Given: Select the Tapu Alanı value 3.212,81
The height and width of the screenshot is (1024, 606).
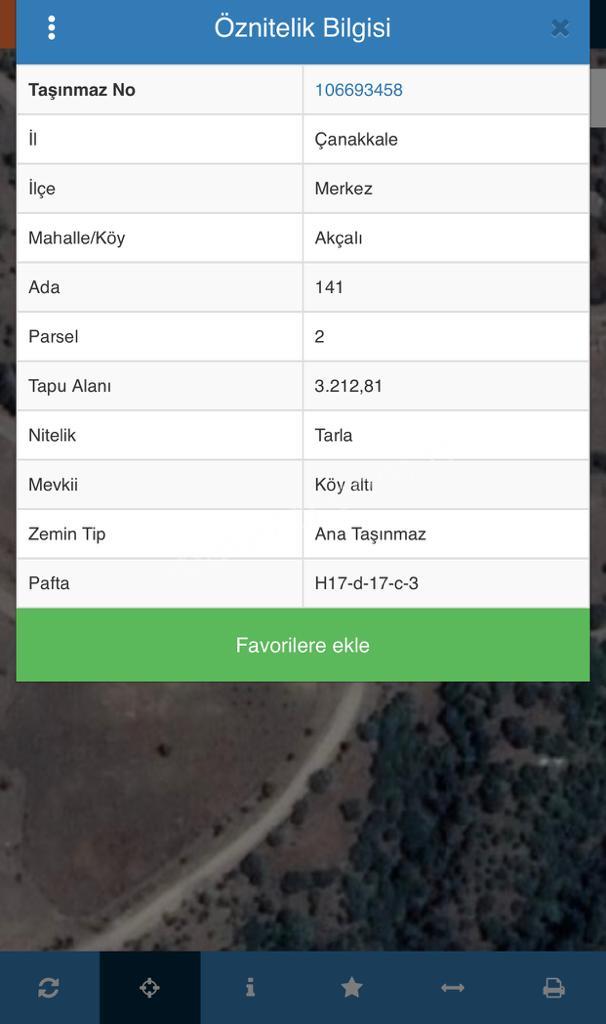Looking at the screenshot, I should [x=348, y=386].
